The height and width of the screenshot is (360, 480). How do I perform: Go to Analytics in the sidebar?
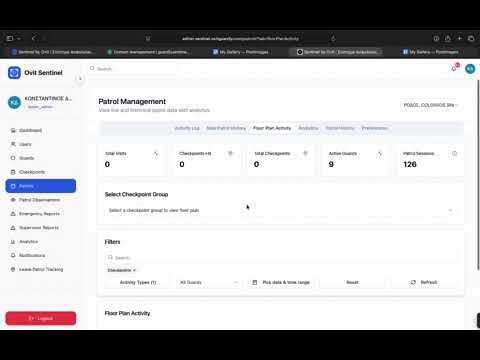tap(24, 242)
